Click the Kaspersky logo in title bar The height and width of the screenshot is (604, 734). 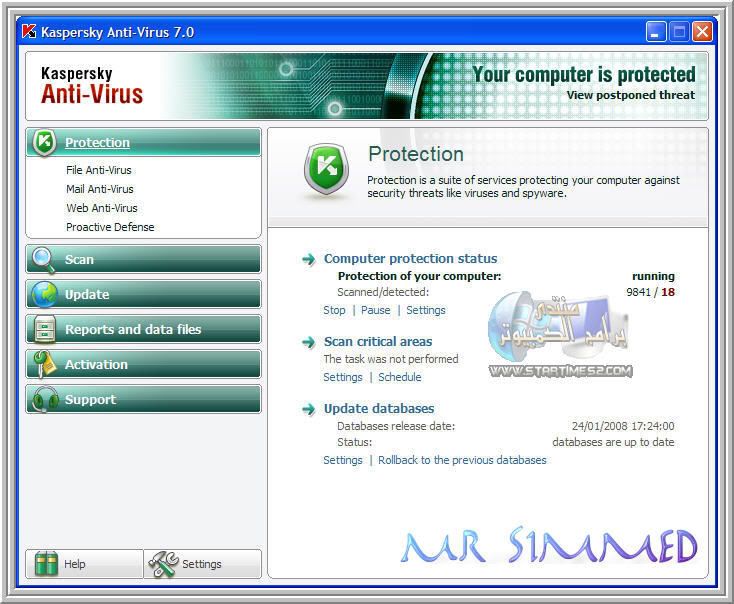29,32
